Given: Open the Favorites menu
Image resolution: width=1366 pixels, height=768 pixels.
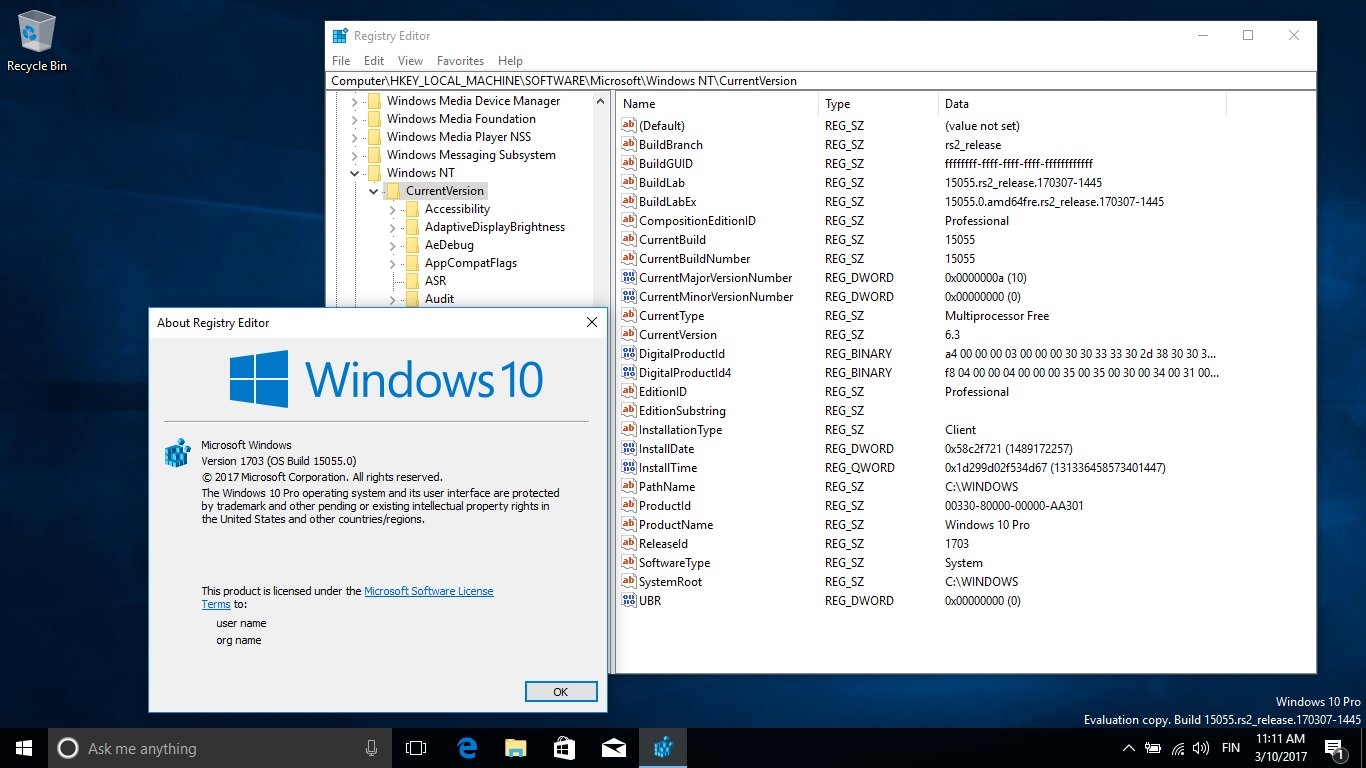Looking at the screenshot, I should click(460, 61).
